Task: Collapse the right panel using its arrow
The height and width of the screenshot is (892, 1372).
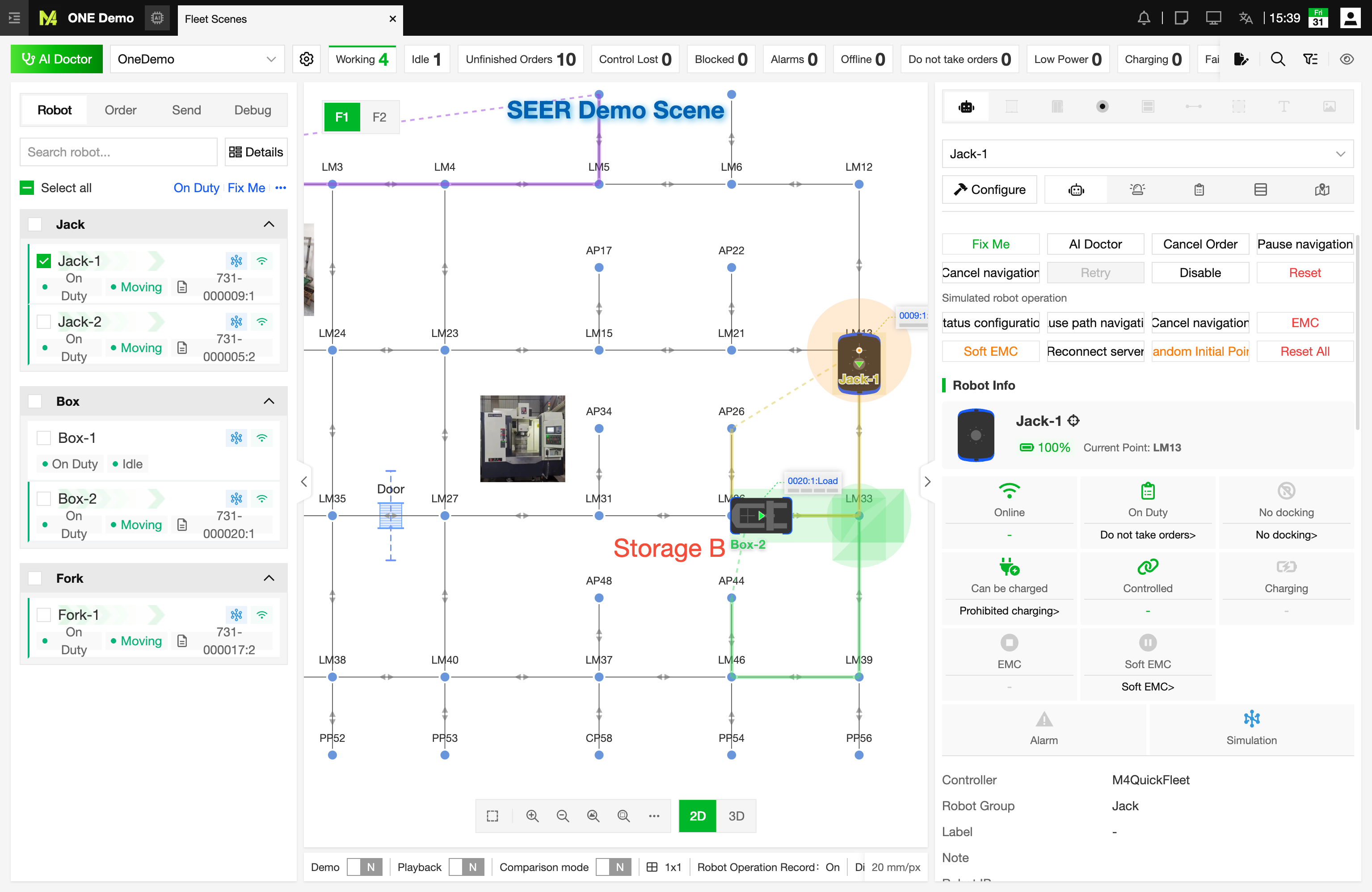Action: click(927, 481)
